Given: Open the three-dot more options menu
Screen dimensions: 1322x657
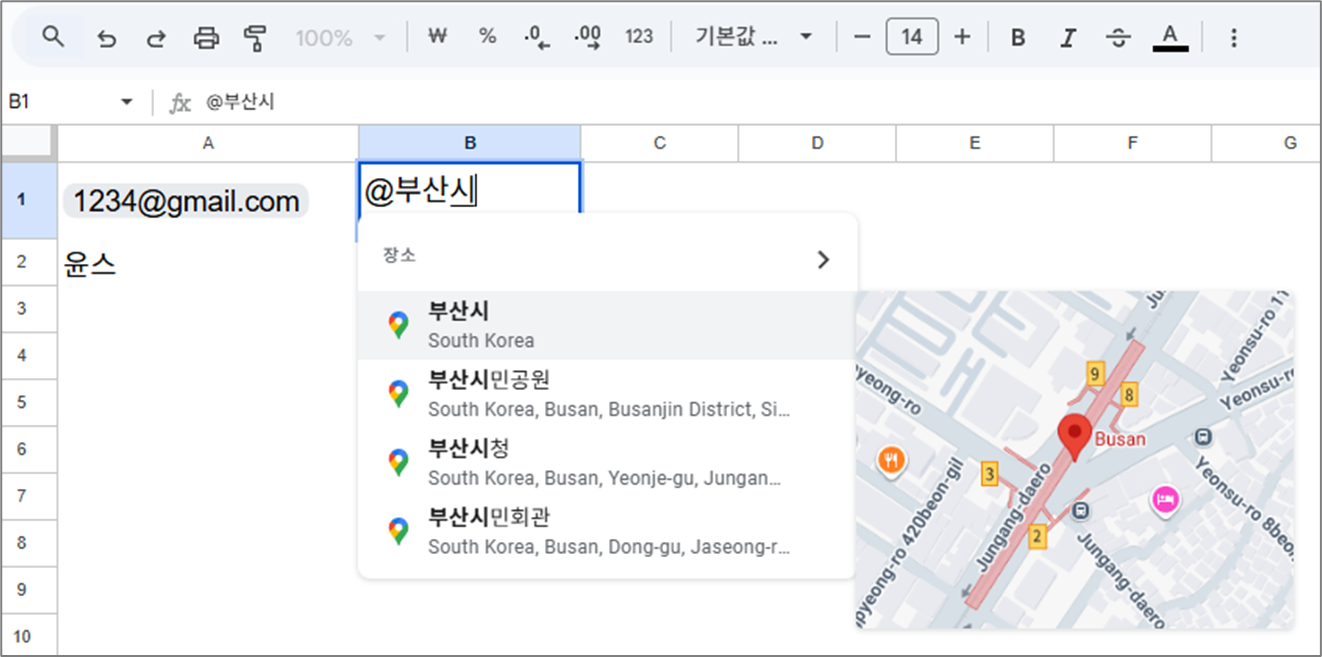Looking at the screenshot, I should click(x=1233, y=38).
